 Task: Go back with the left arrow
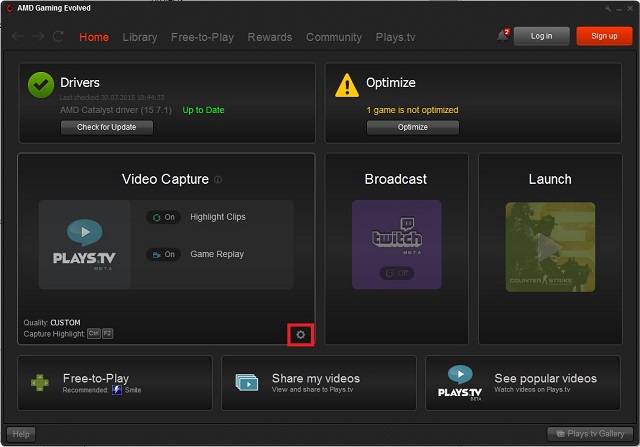tap(18, 36)
